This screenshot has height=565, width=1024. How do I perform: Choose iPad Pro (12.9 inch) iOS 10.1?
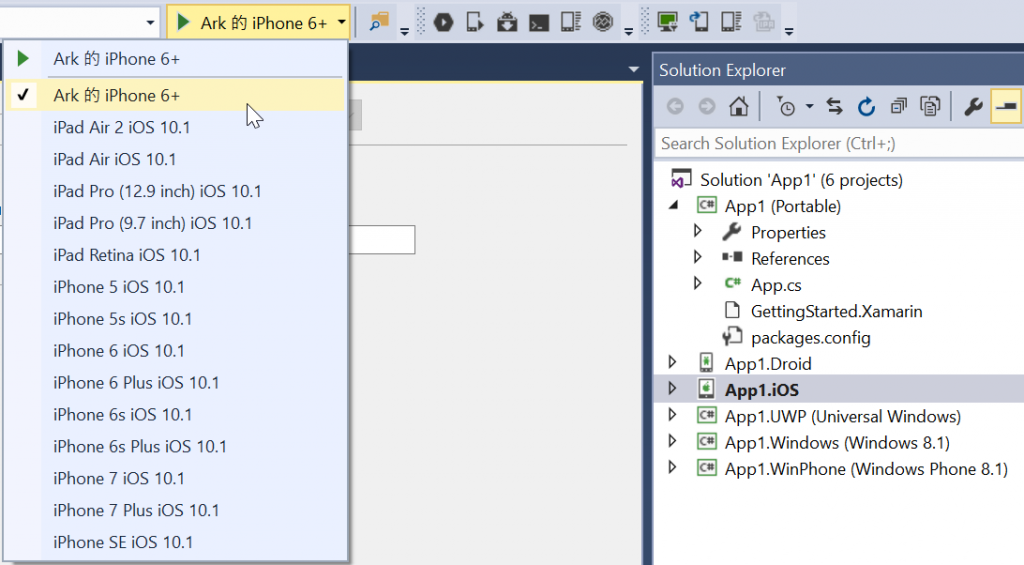tap(176, 191)
